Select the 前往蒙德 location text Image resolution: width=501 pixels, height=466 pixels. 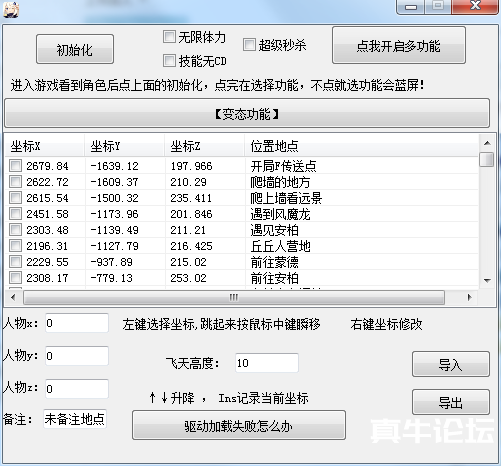275,262
